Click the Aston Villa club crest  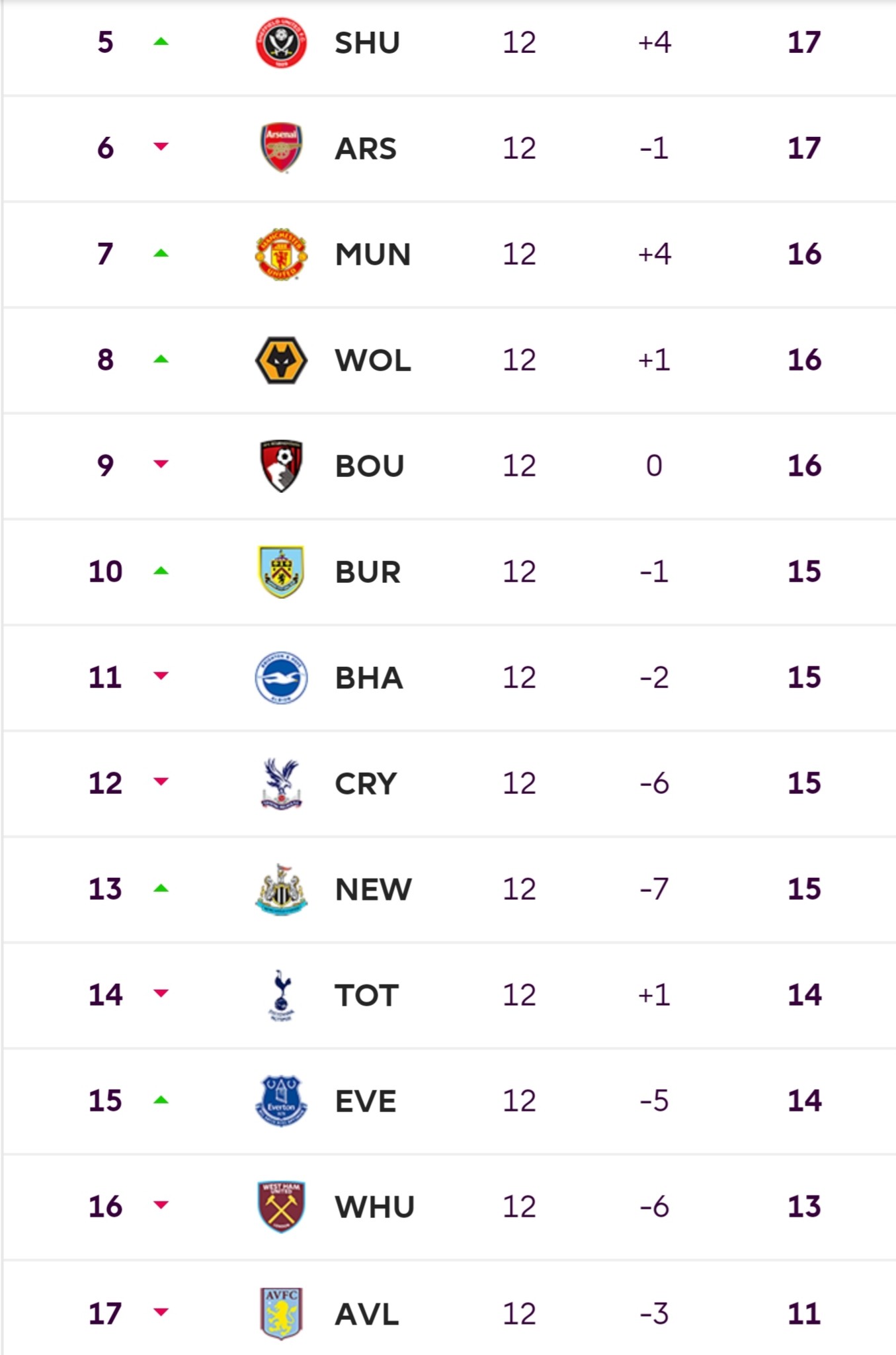click(281, 1313)
